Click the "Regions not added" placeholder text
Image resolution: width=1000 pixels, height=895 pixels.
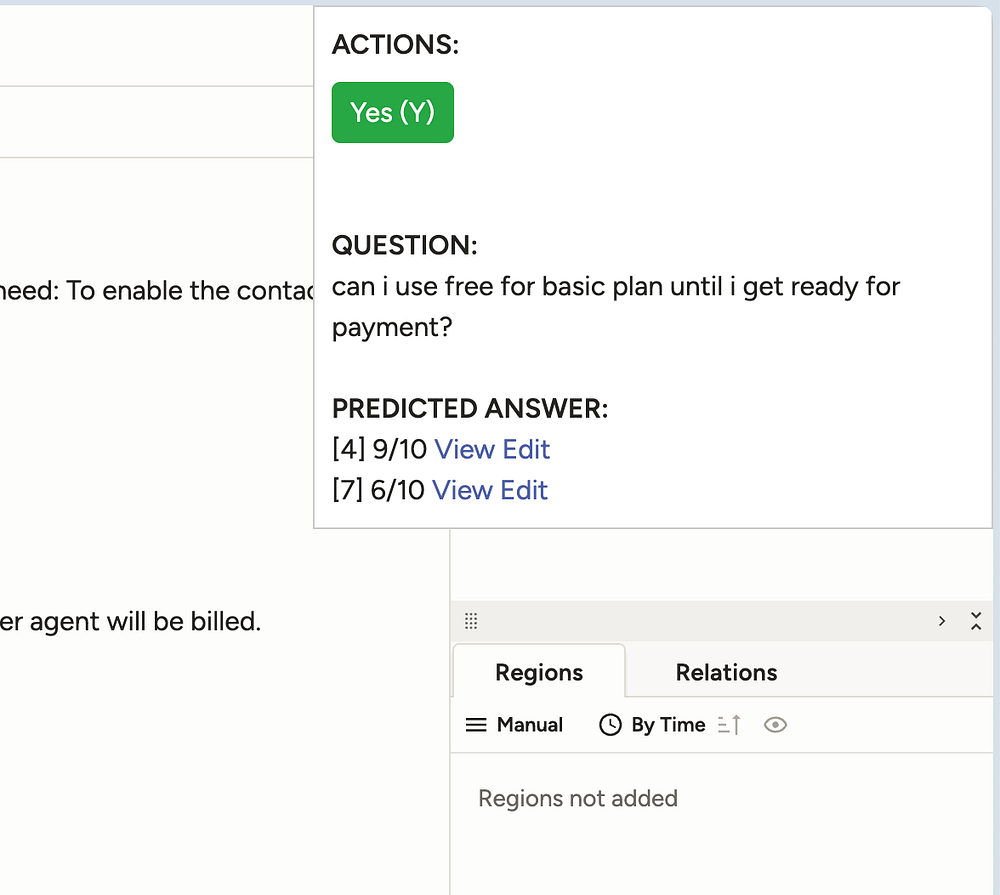578,798
